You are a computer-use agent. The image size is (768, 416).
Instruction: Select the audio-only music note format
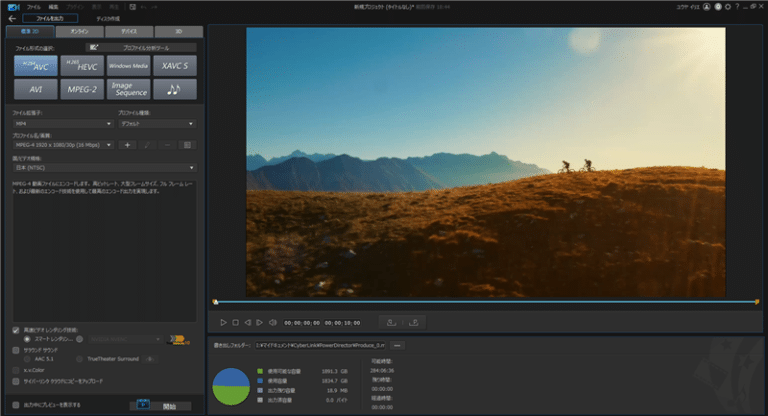click(175, 89)
